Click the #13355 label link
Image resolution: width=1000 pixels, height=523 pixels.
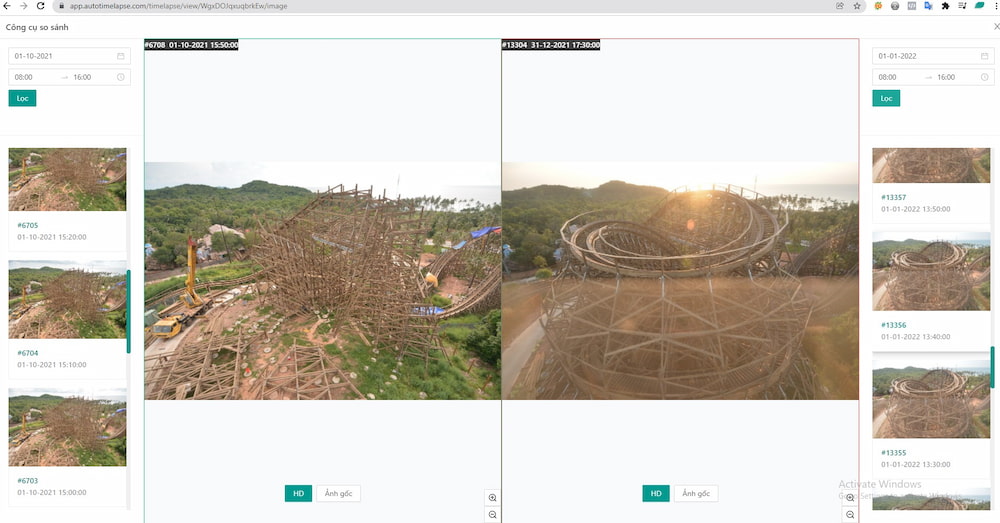(893, 453)
